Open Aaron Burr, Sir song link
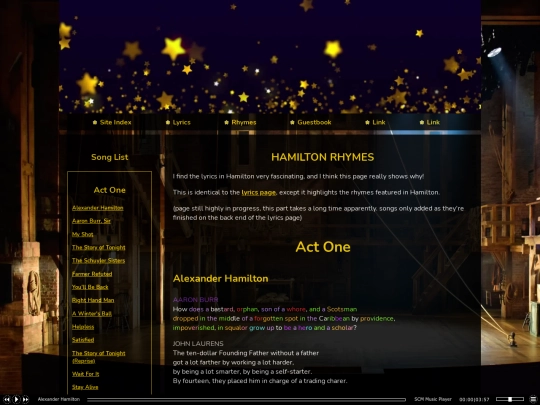Screen dimensions: 540x405 pyautogui.click(x=91, y=221)
